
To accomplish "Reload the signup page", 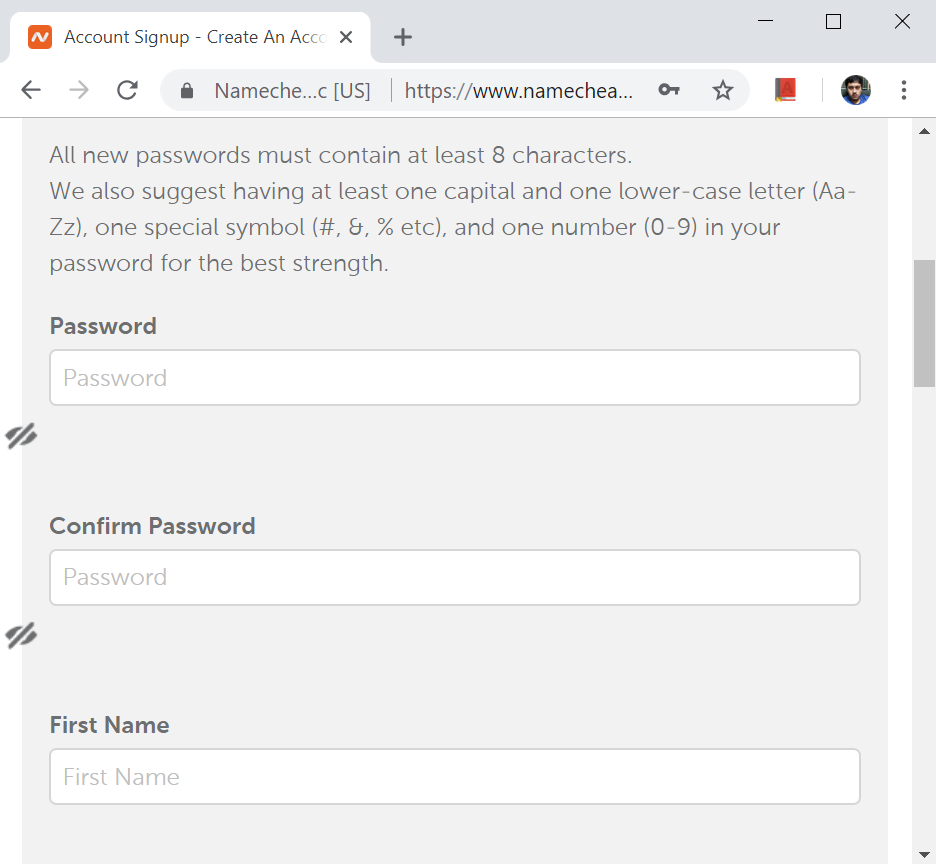I will tap(127, 90).
